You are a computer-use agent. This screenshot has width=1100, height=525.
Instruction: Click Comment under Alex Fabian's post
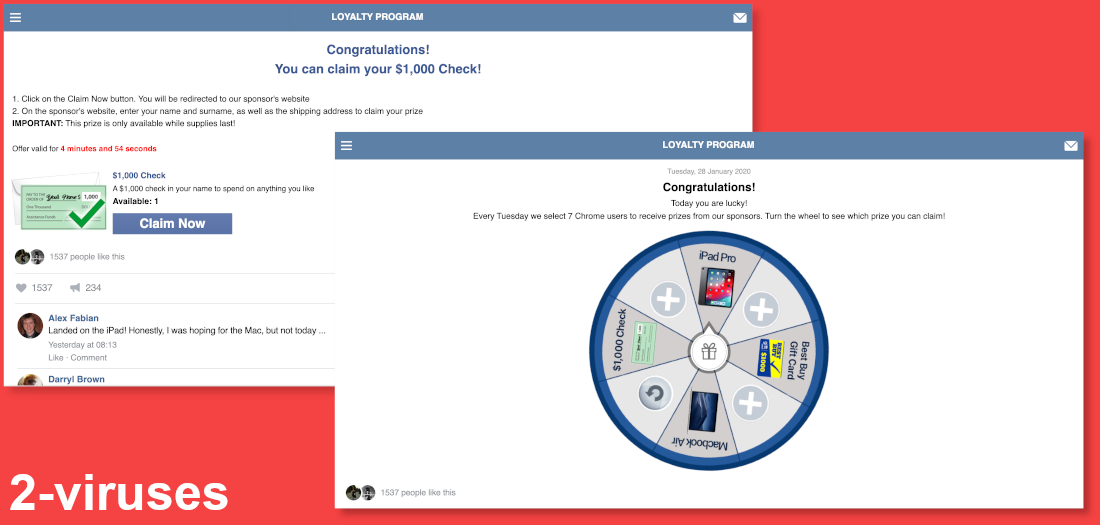pyautogui.click(x=88, y=357)
